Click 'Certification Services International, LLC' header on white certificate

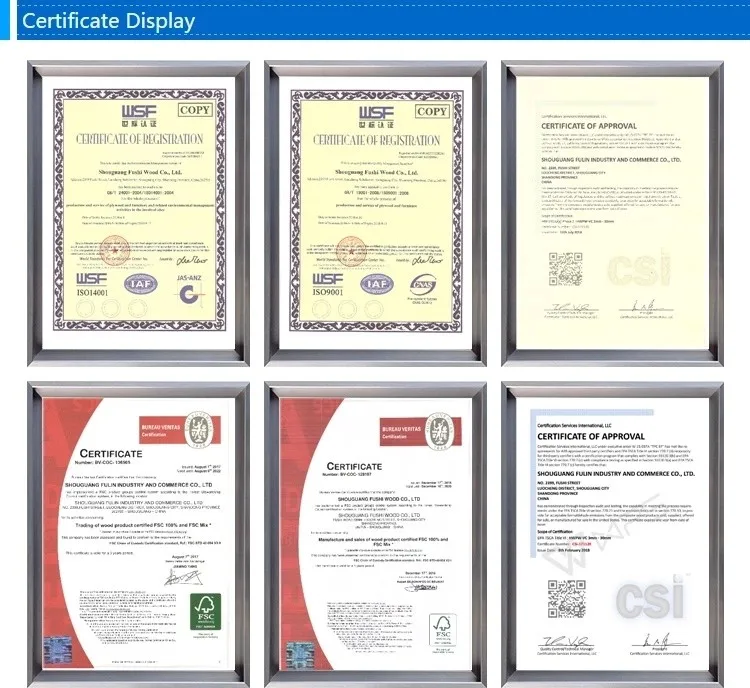tap(574, 425)
